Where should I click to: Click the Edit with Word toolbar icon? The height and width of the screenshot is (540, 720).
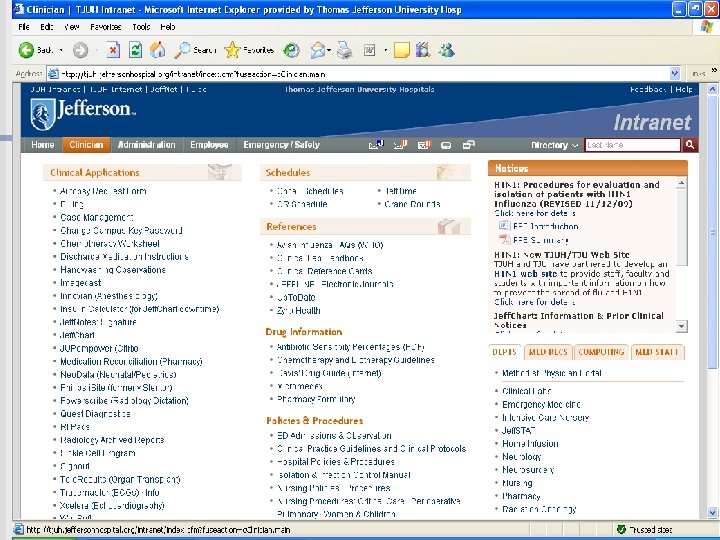pyautogui.click(x=370, y=50)
